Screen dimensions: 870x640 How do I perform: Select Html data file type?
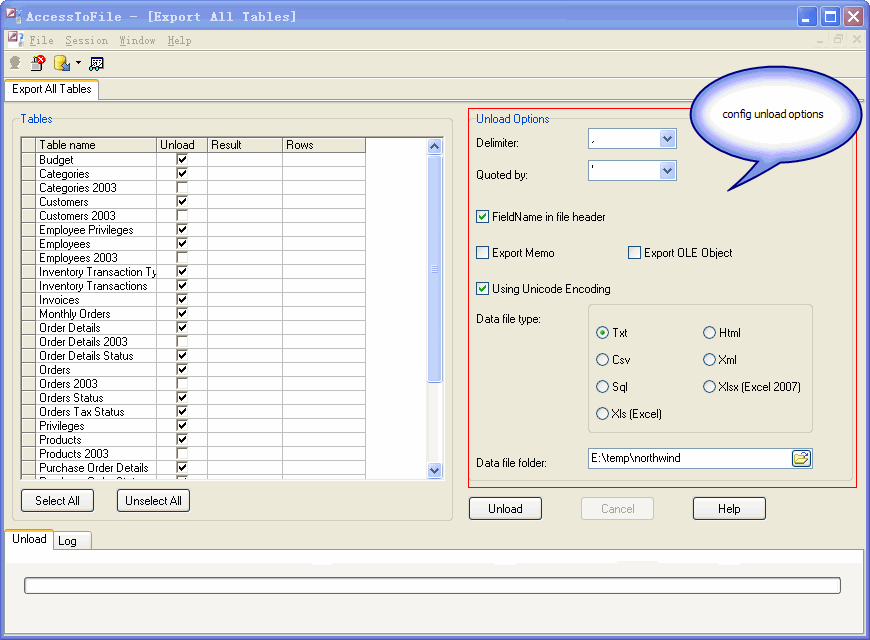[x=709, y=333]
